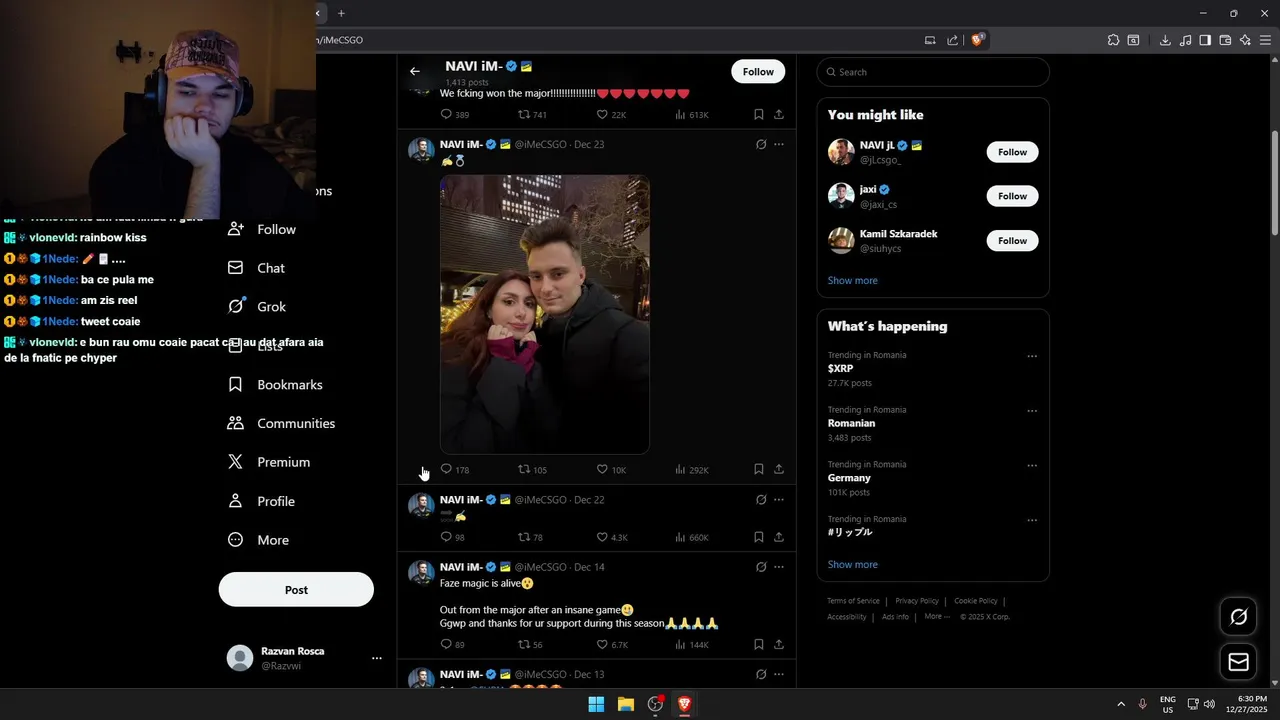Open the Brave main hamburger menu
1280x720 pixels.
[1265, 40]
